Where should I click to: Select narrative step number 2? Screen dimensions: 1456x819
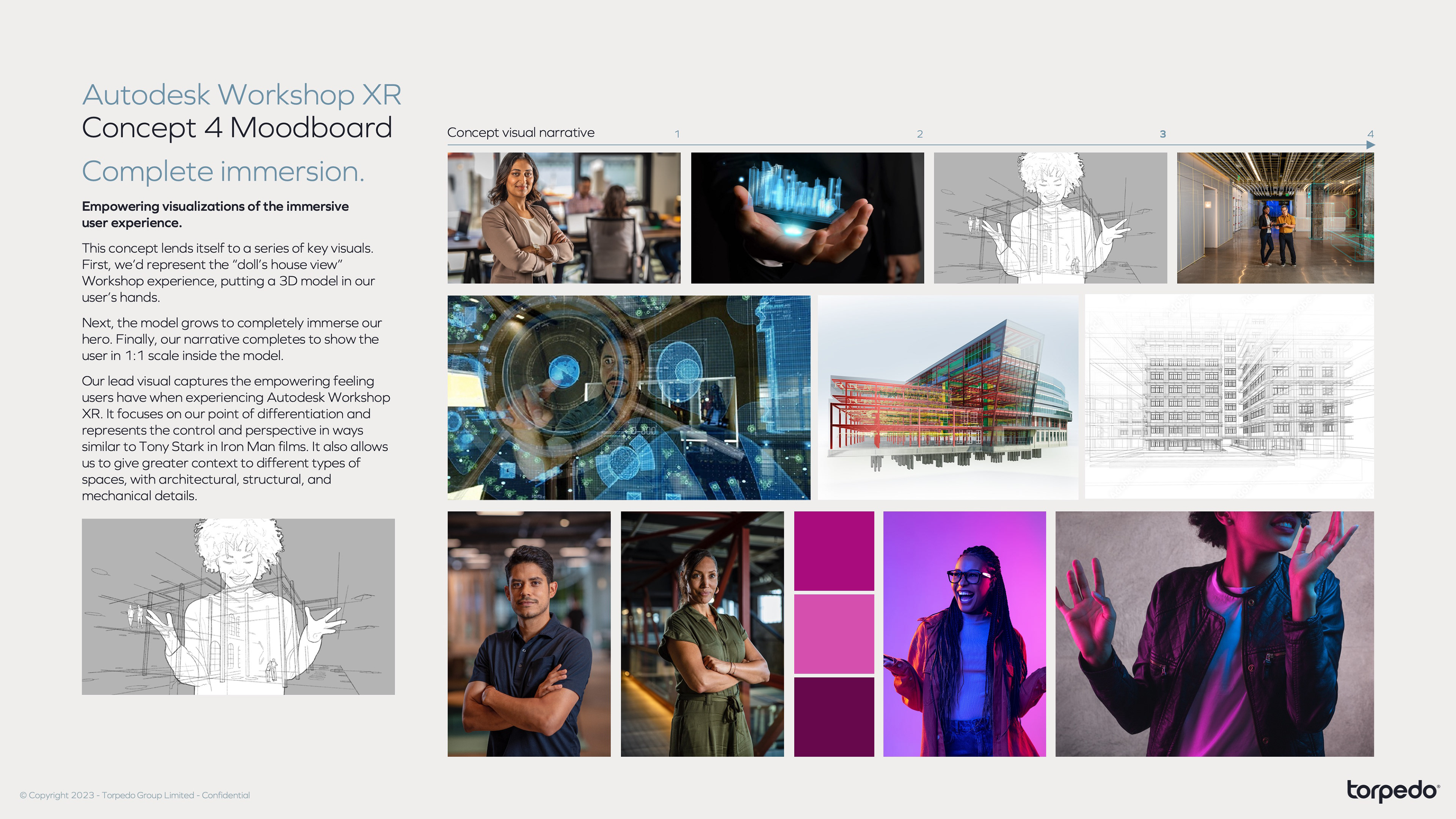pyautogui.click(x=919, y=134)
